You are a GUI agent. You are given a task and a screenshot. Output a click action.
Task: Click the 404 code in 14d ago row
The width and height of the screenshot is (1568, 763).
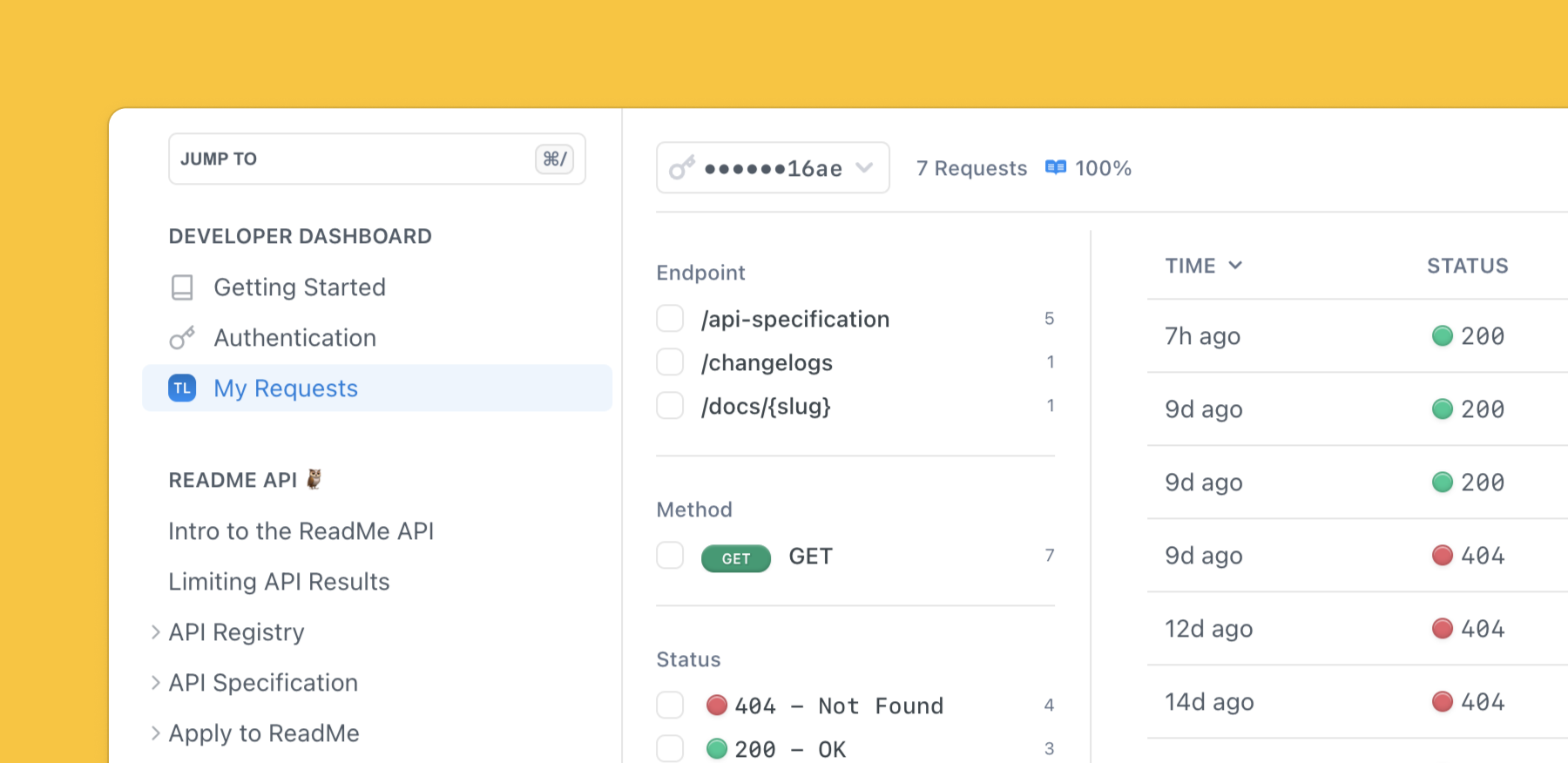tap(1483, 702)
